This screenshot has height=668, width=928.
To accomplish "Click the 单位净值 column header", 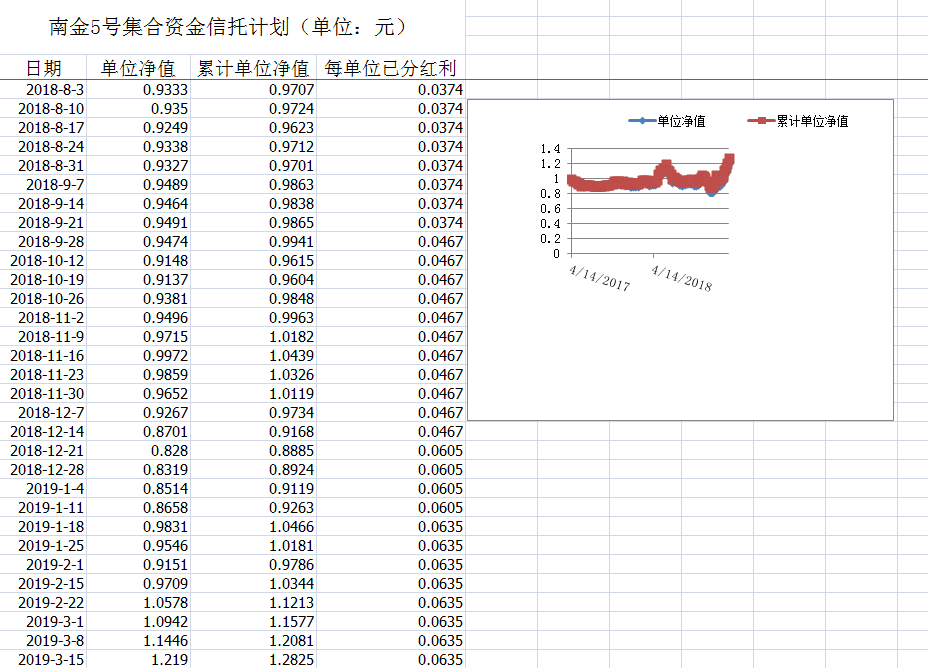I will tap(138, 68).
